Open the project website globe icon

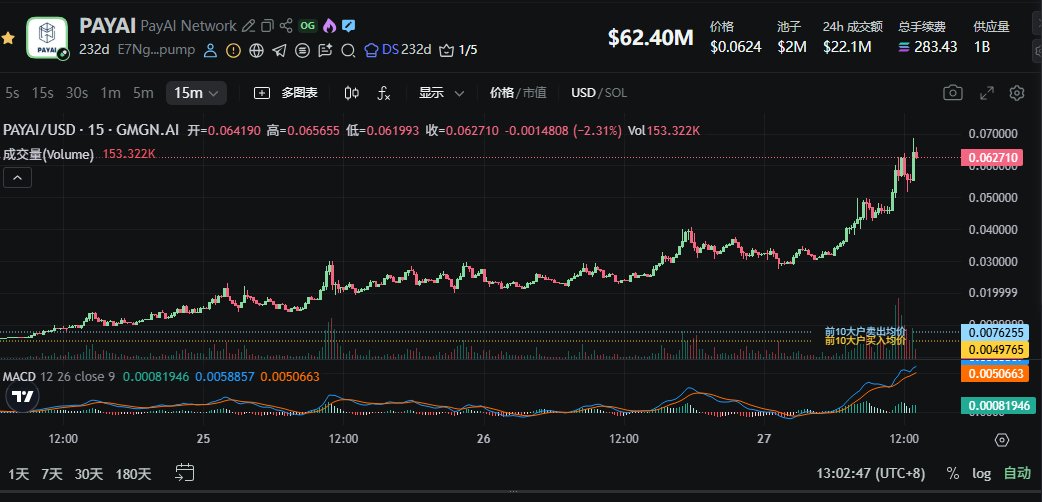coord(256,49)
